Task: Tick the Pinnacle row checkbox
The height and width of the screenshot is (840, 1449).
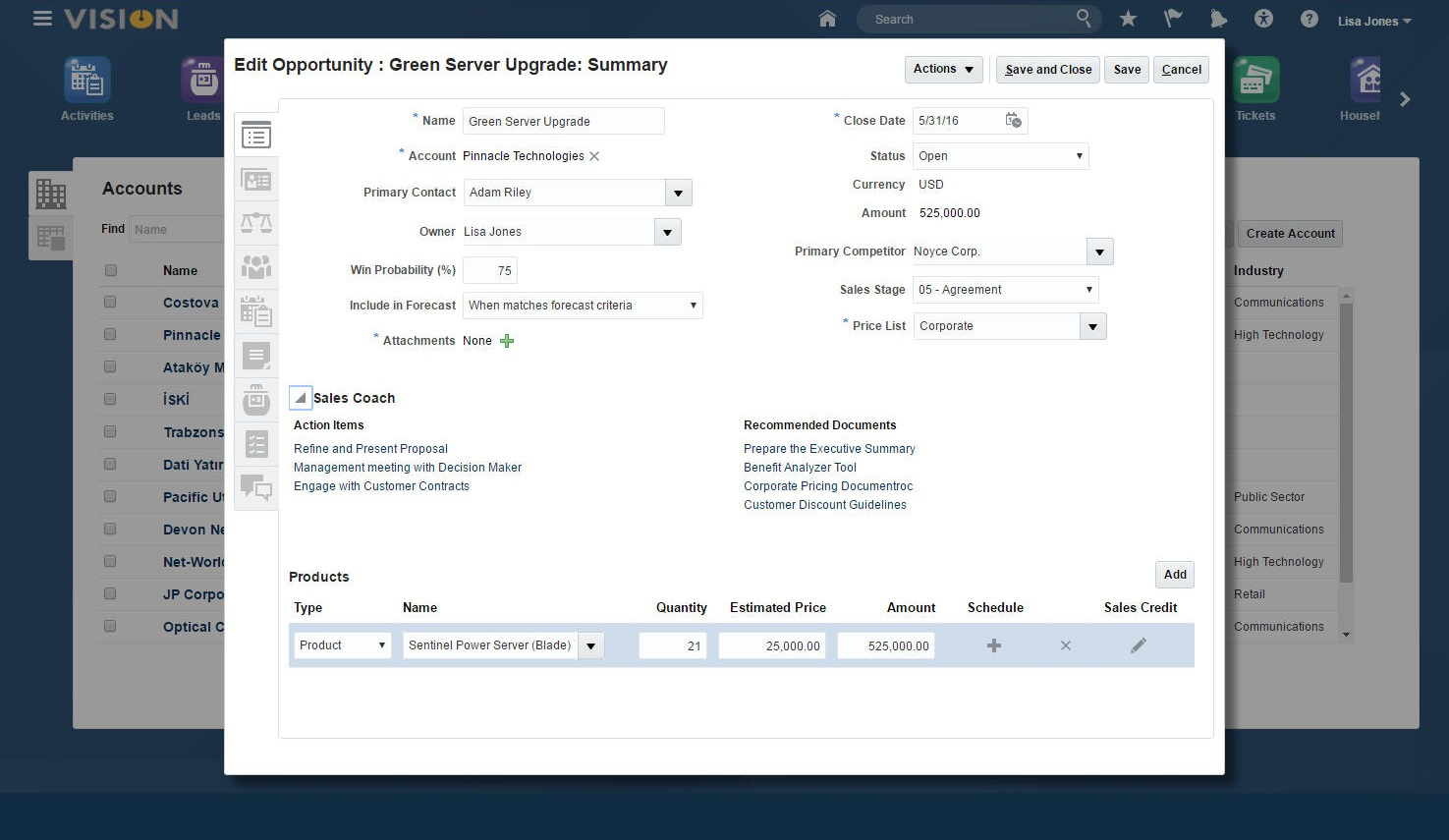Action: [x=110, y=335]
